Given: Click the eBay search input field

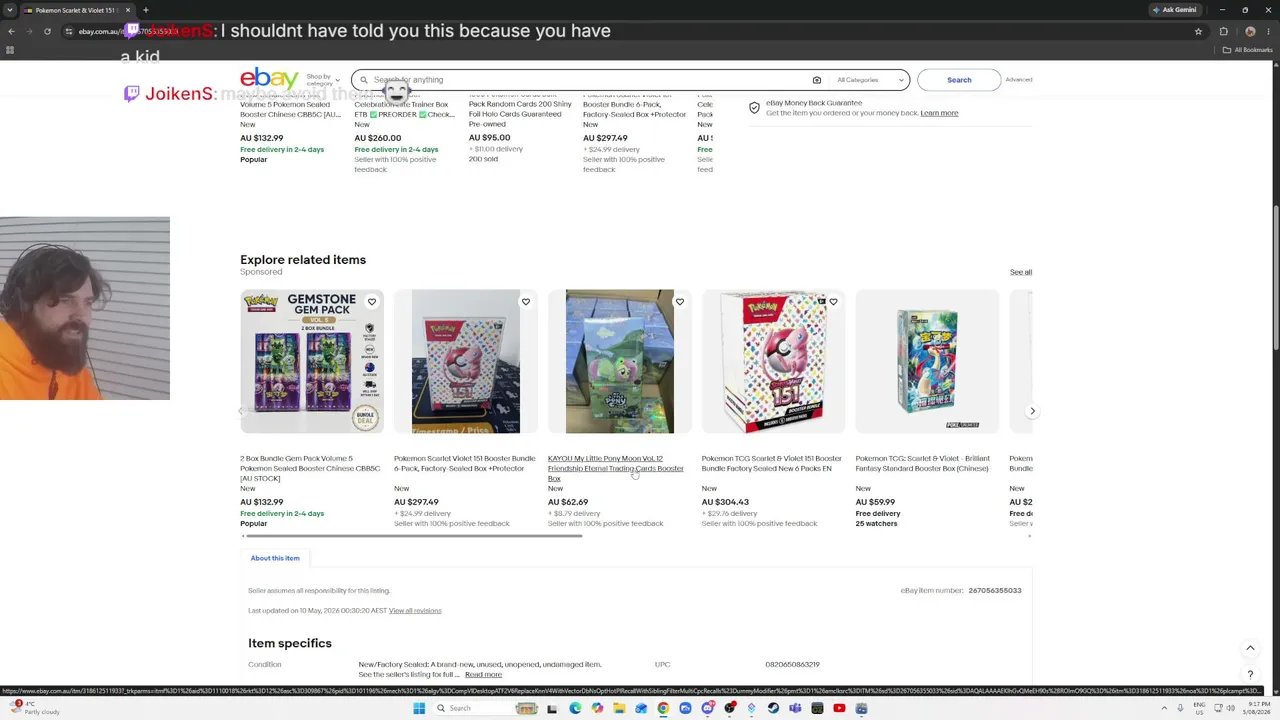Looking at the screenshot, I should pyautogui.click(x=590, y=80).
